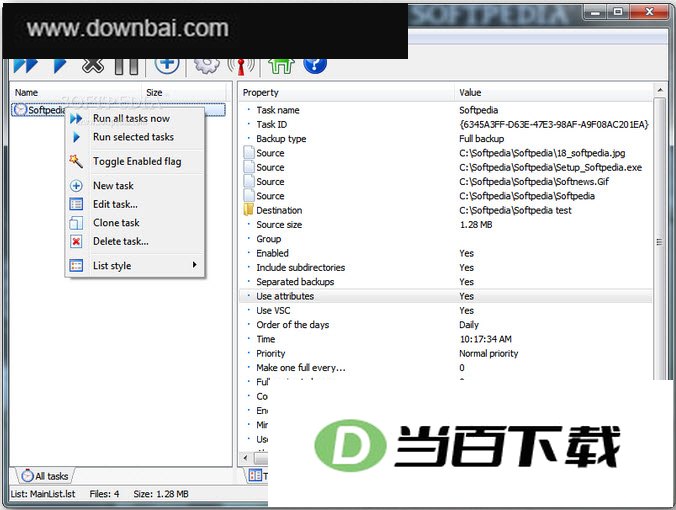Click the file icon of Softnews.Gif source row
Image resolution: width=676 pixels, height=510 pixels.
(x=249, y=181)
